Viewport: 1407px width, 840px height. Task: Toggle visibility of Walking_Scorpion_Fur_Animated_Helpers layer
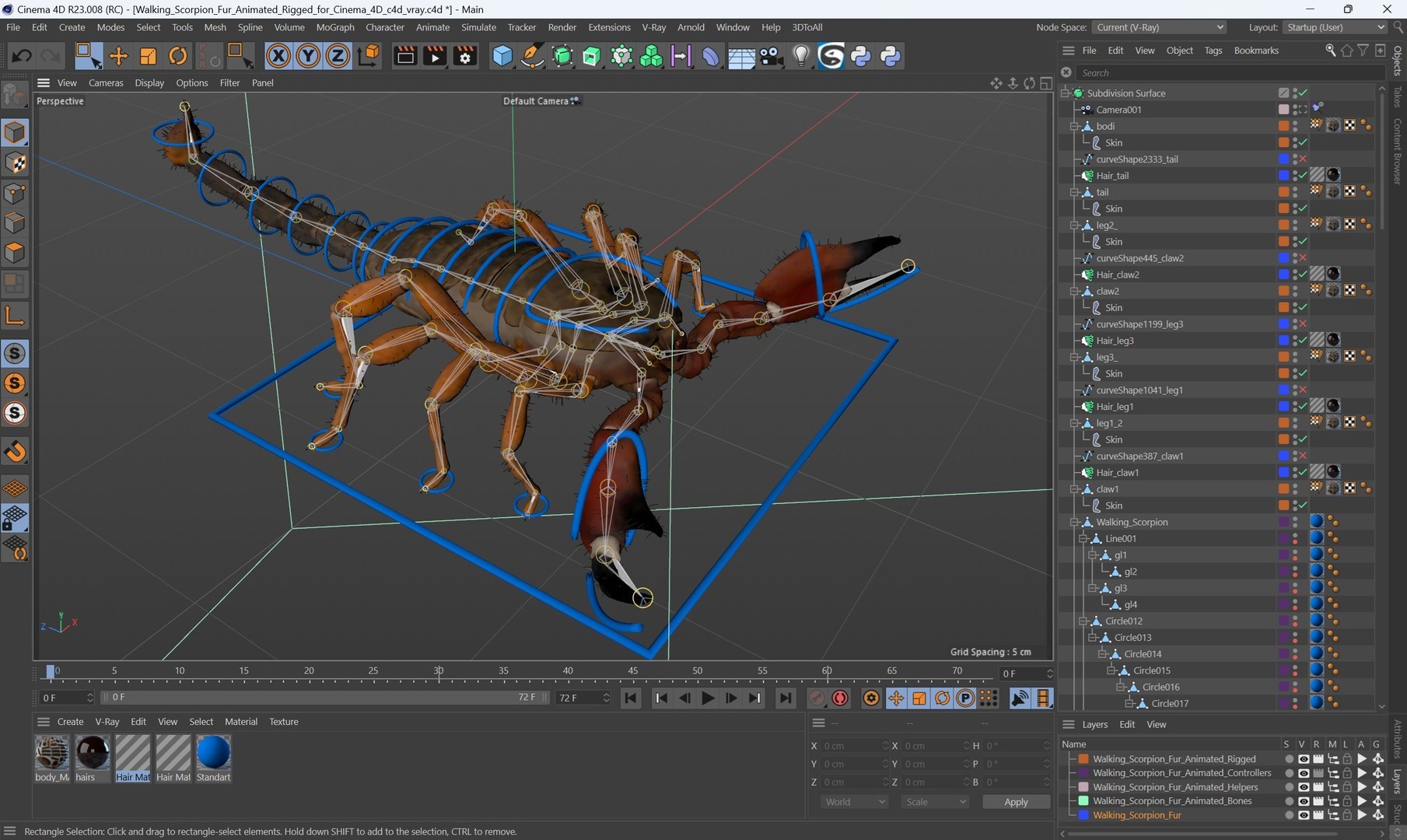click(x=1303, y=787)
